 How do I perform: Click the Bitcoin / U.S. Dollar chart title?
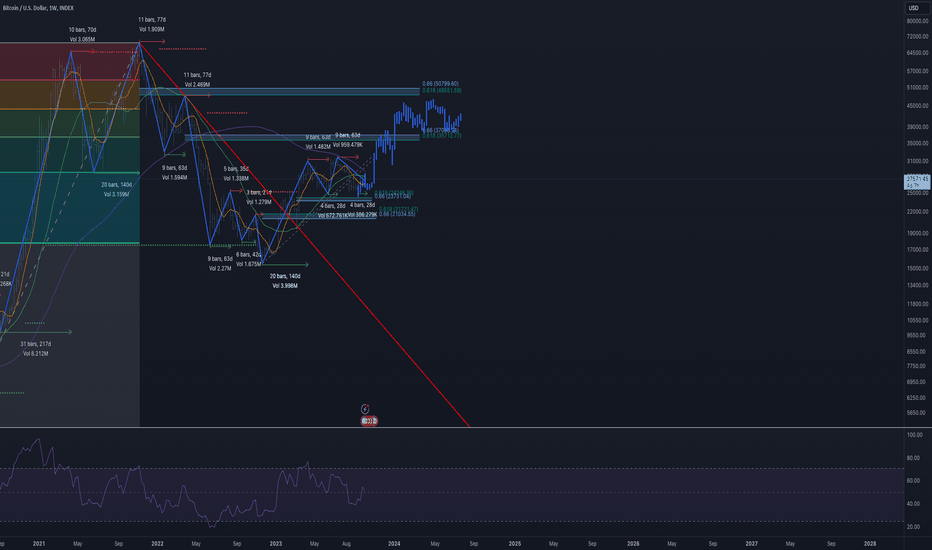point(38,8)
